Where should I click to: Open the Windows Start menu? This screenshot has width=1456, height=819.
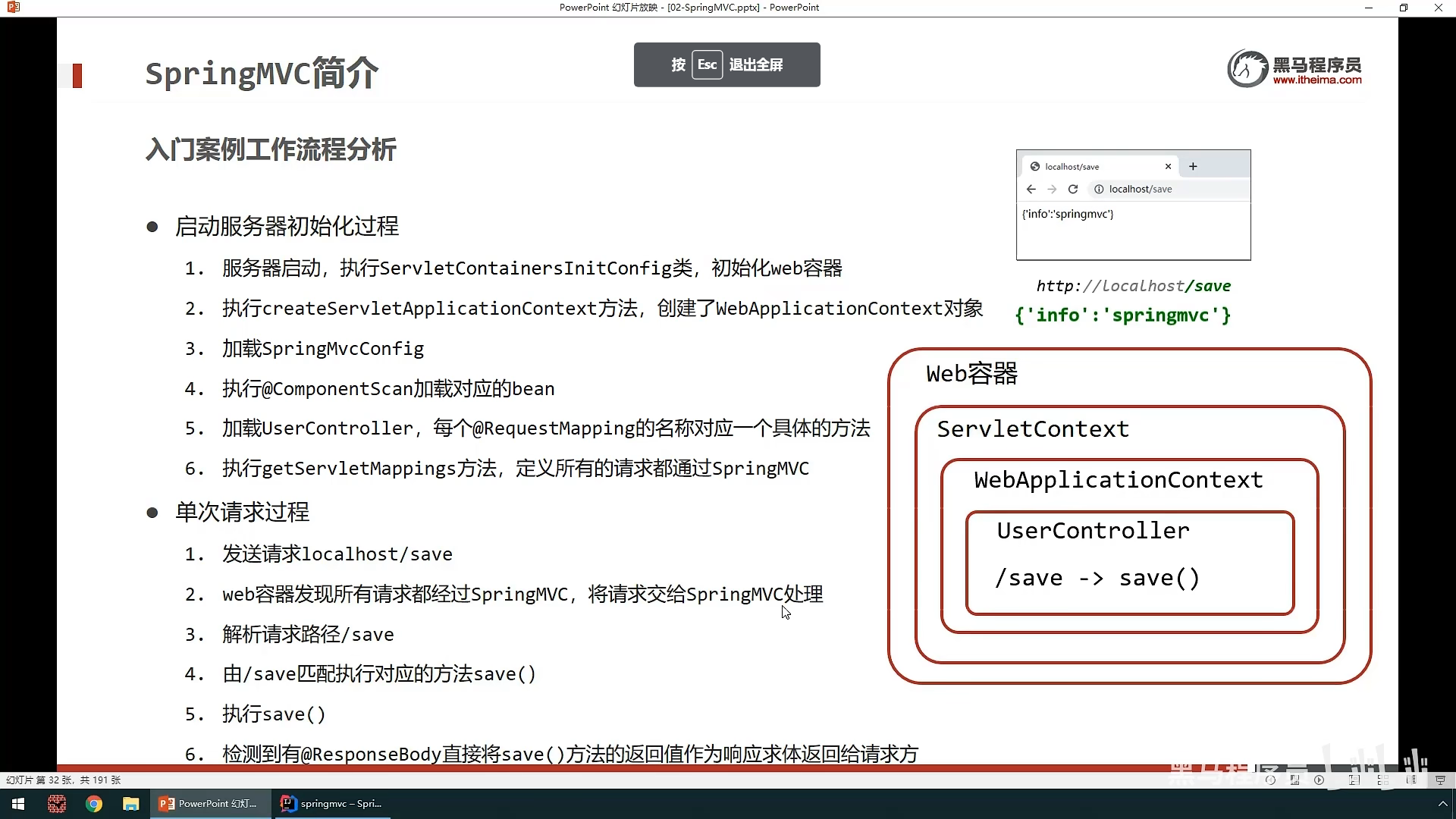click(18, 804)
